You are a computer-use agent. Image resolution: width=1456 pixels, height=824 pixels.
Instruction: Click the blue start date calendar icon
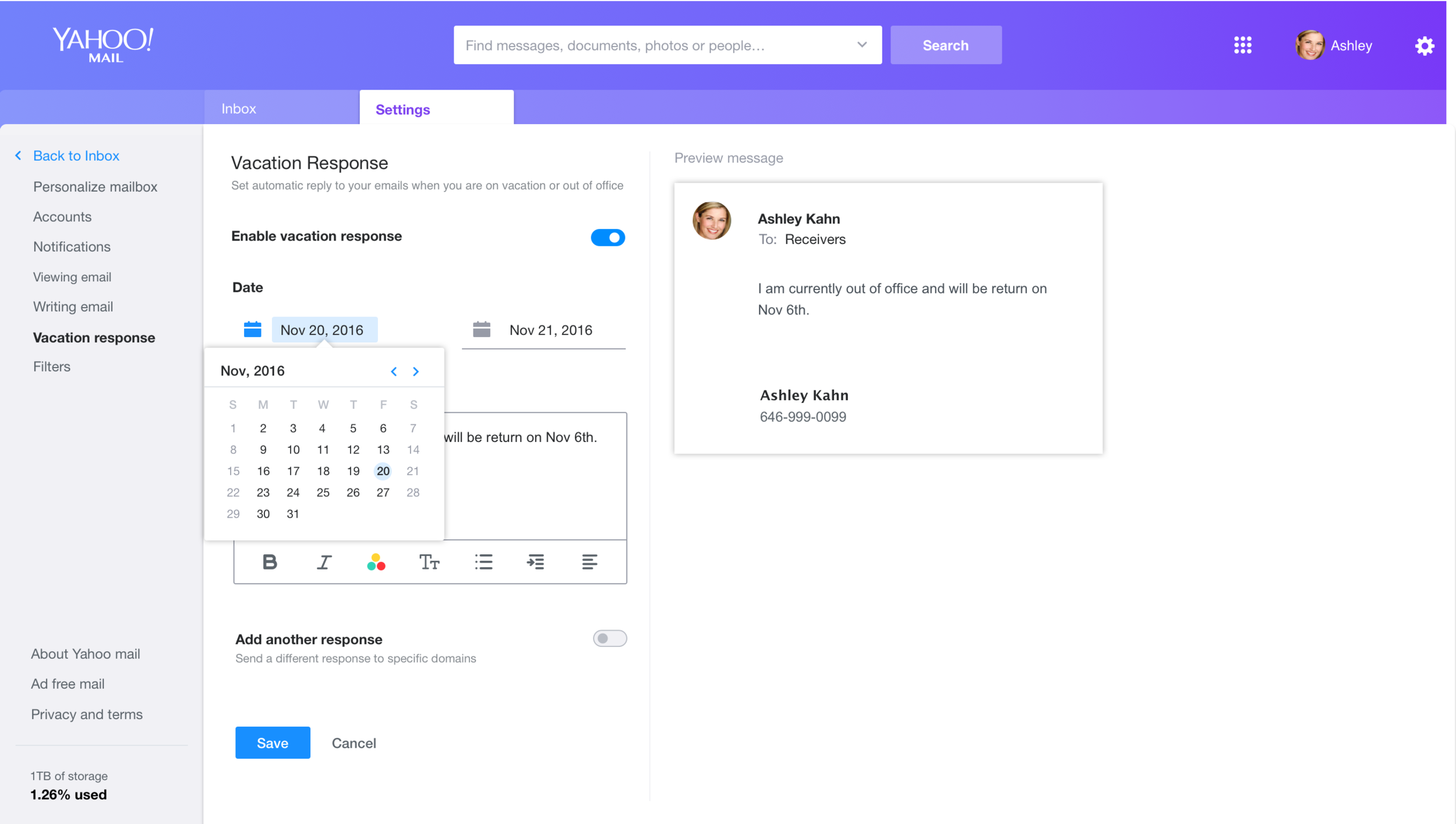pos(252,330)
